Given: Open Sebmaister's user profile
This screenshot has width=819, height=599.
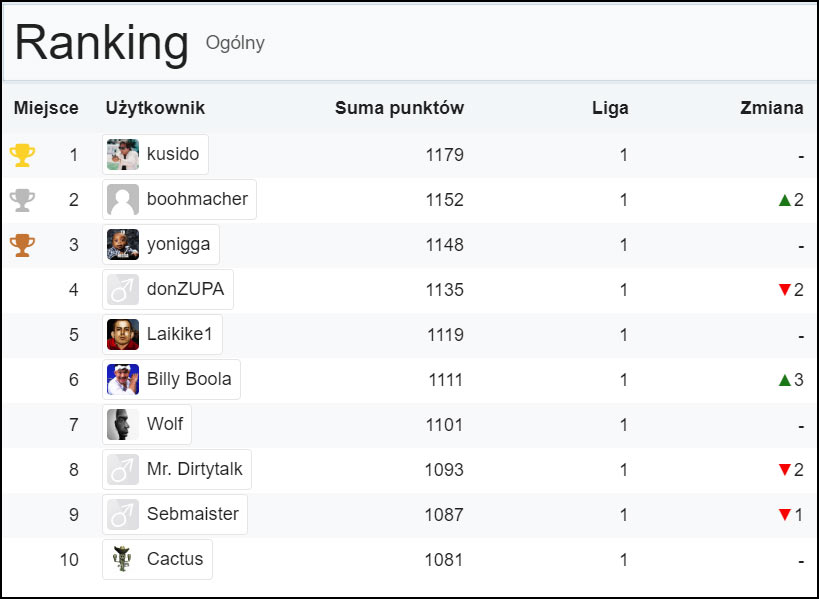Looking at the screenshot, I should tap(175, 514).
